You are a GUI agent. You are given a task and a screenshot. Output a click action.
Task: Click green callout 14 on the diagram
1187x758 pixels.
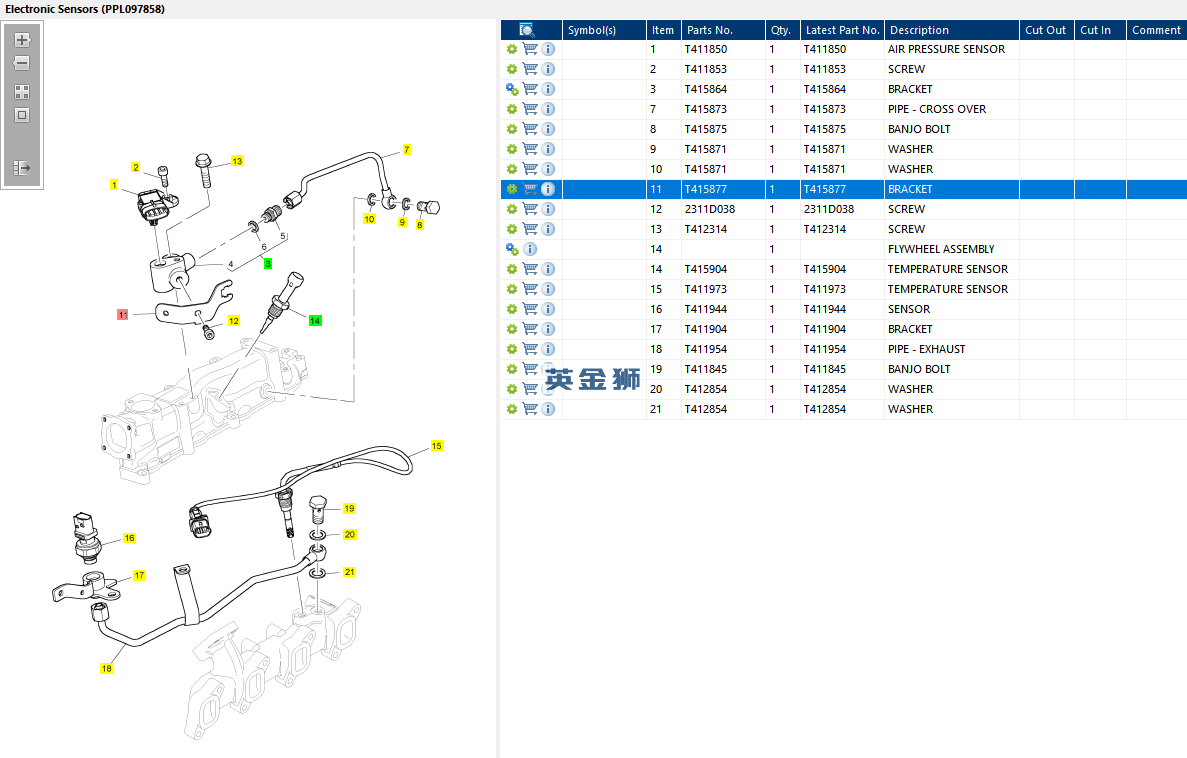click(315, 321)
